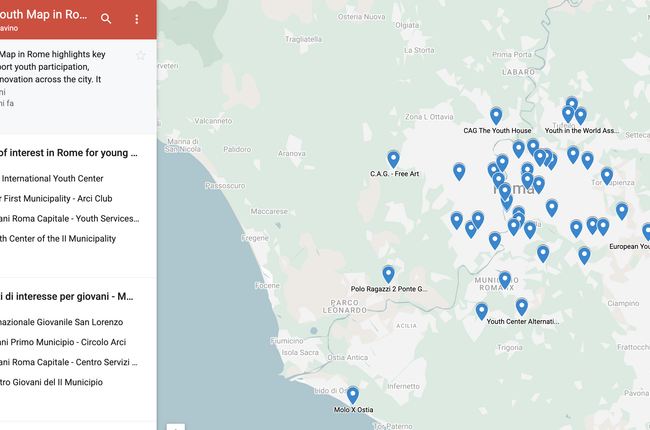Open Giovanile San Lorenzo list item
The width and height of the screenshot is (650, 430).
(61, 322)
